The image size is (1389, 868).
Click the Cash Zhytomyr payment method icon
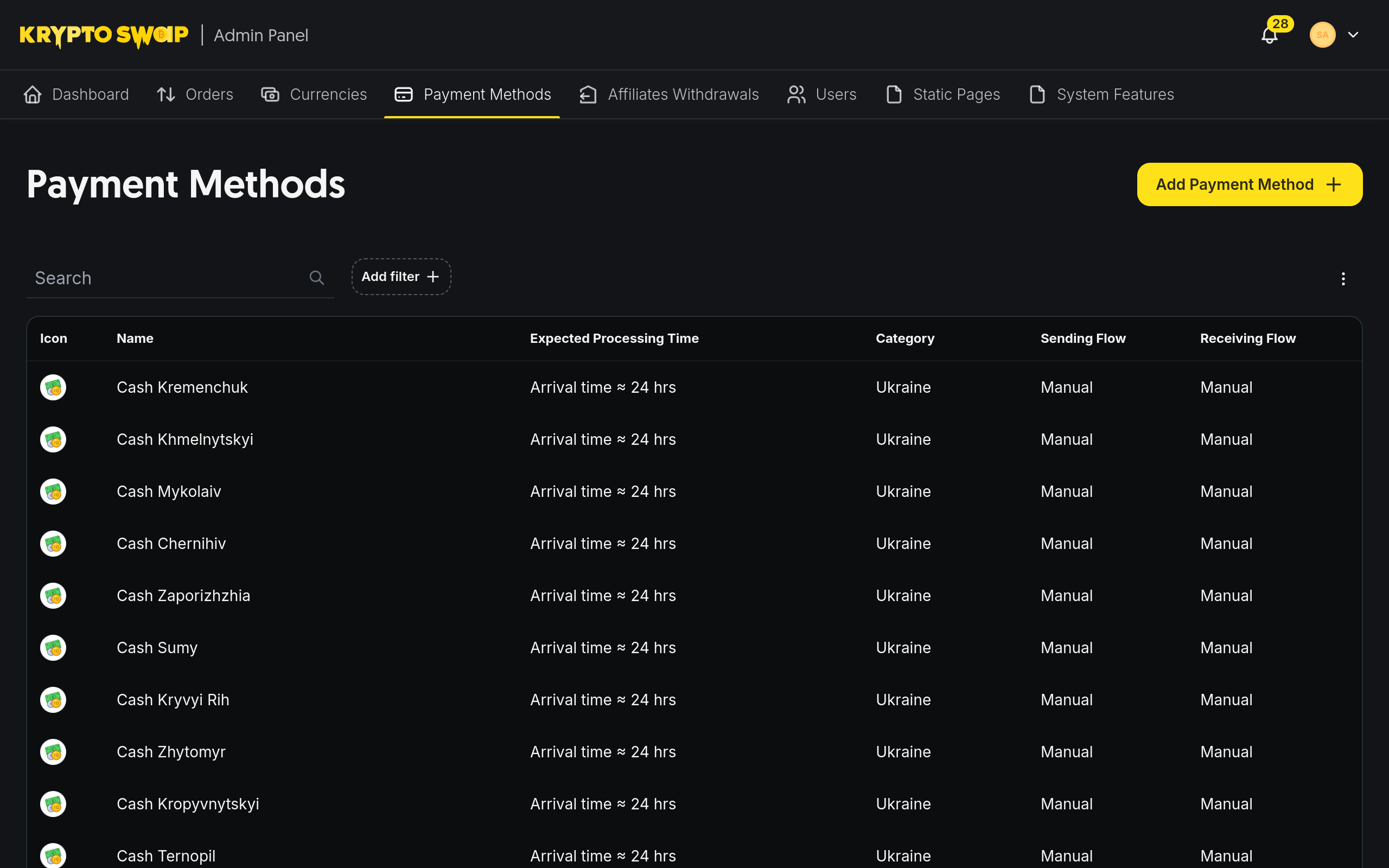click(53, 752)
